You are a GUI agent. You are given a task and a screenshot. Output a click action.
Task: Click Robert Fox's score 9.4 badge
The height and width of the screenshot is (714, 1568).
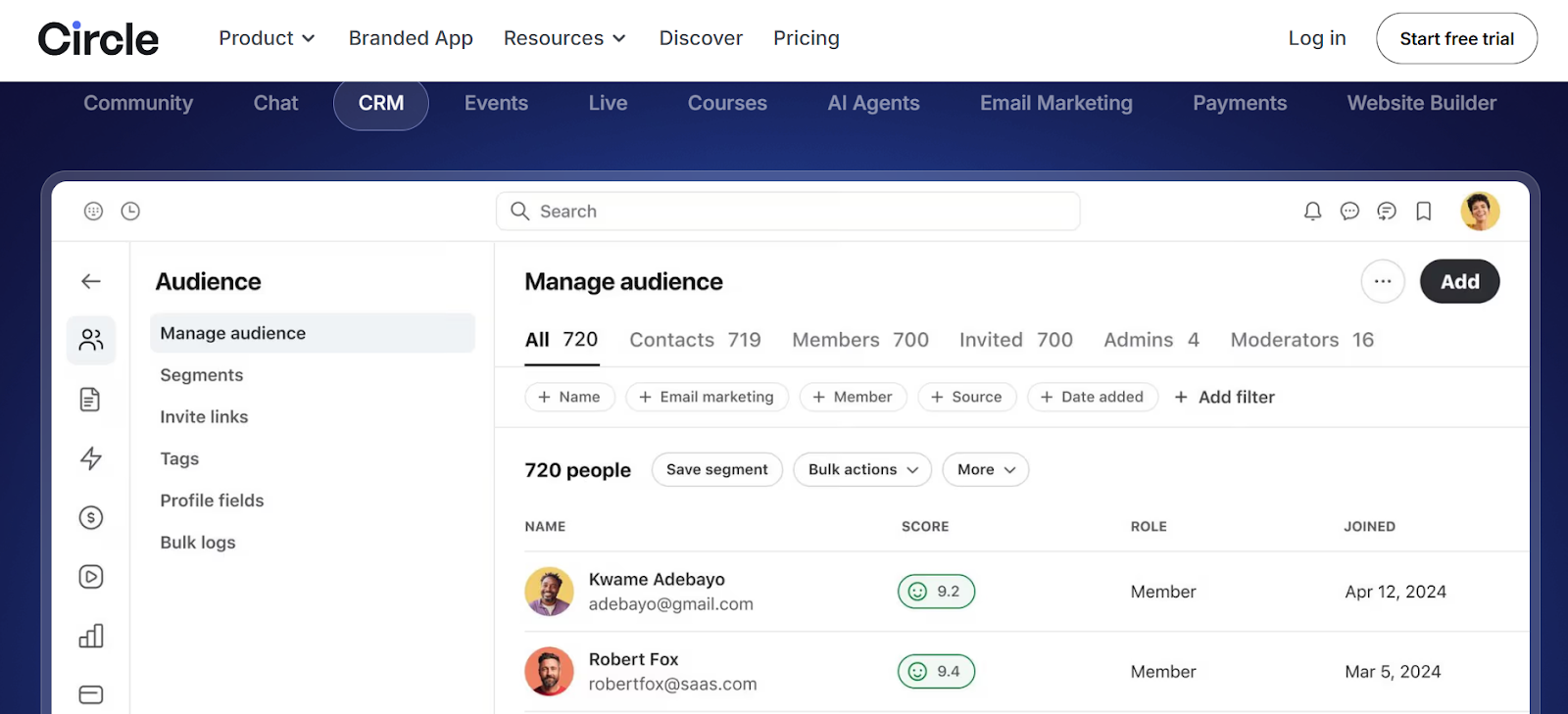click(x=936, y=671)
